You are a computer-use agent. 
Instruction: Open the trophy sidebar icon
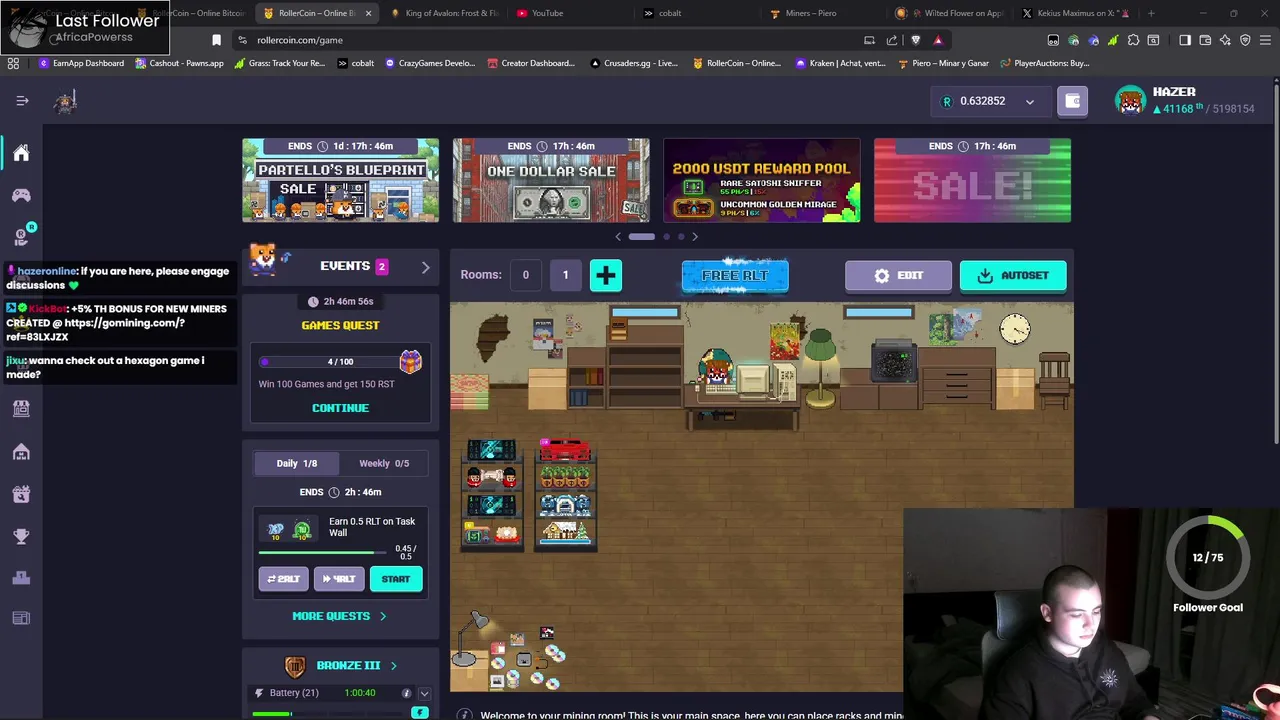[x=21, y=537]
